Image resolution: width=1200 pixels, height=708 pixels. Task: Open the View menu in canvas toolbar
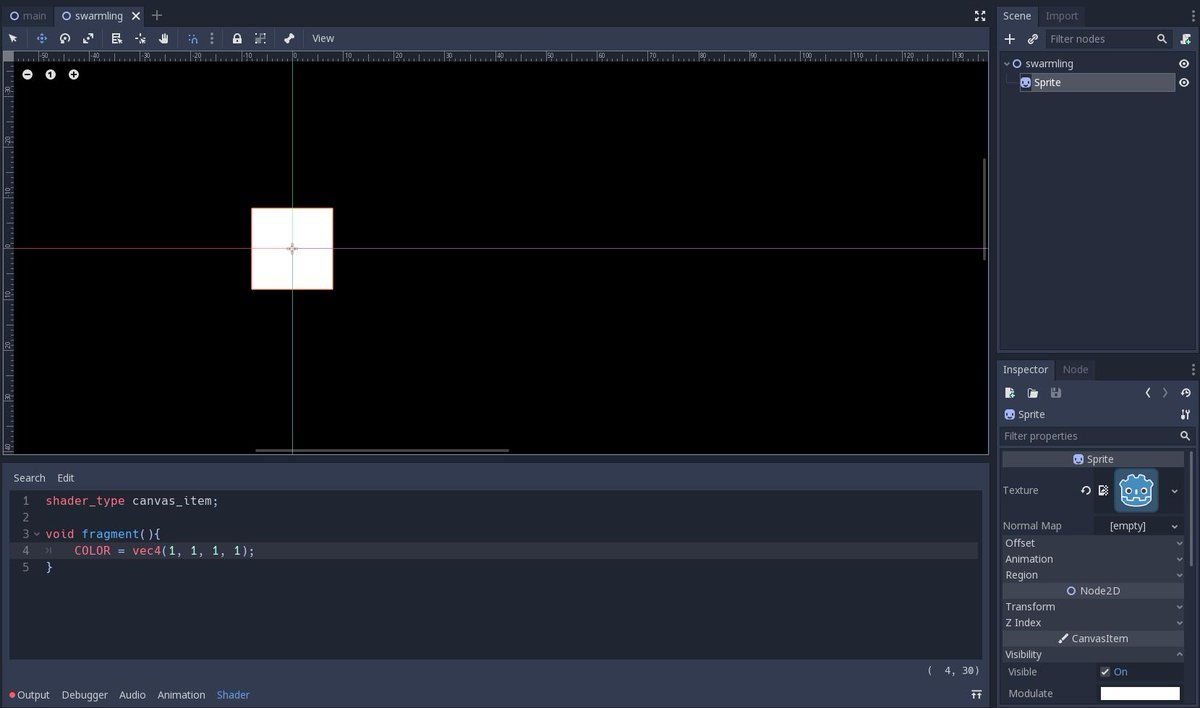pyautogui.click(x=323, y=38)
